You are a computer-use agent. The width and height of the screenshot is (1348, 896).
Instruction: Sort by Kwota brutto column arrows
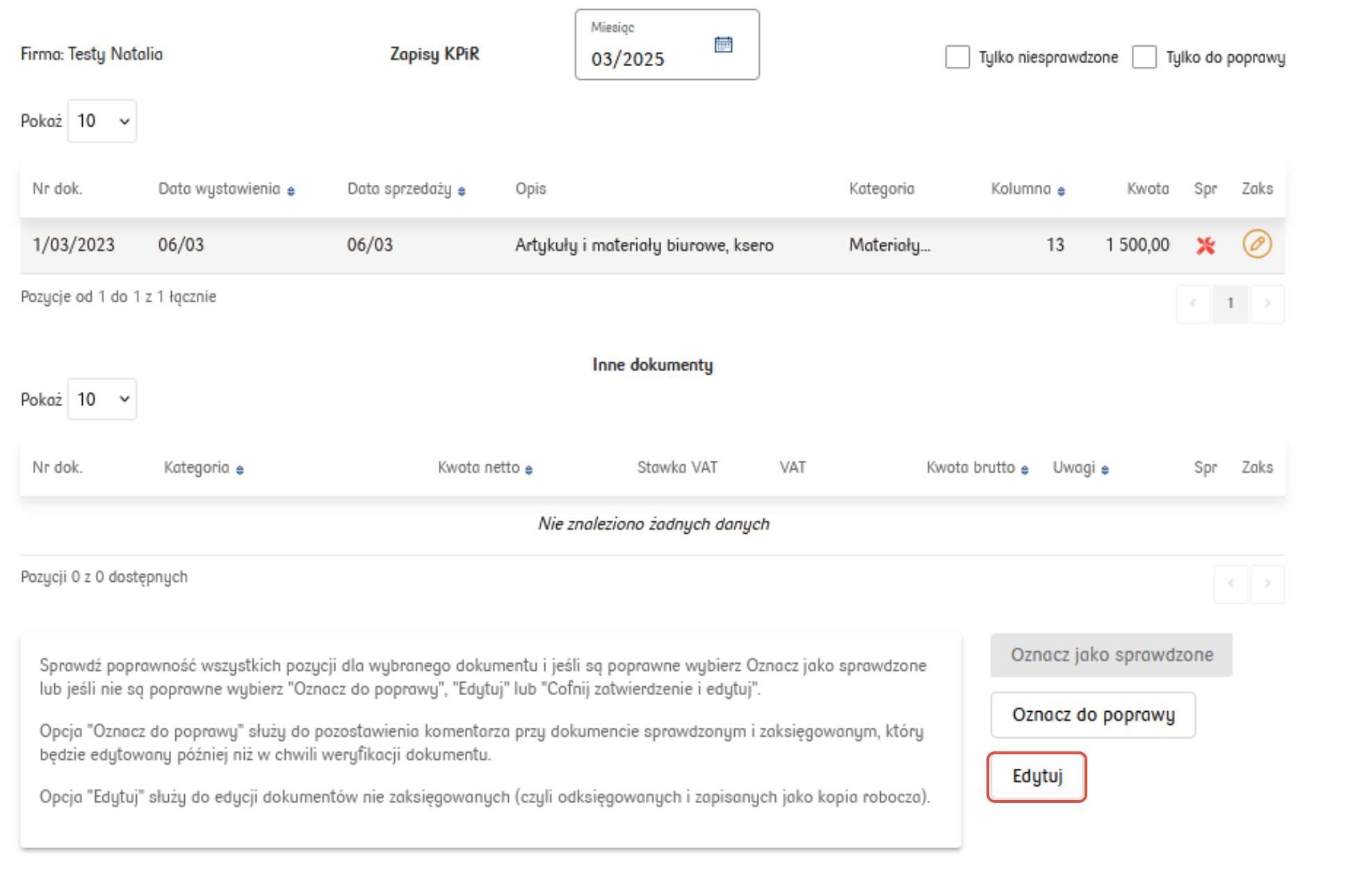[1025, 470]
